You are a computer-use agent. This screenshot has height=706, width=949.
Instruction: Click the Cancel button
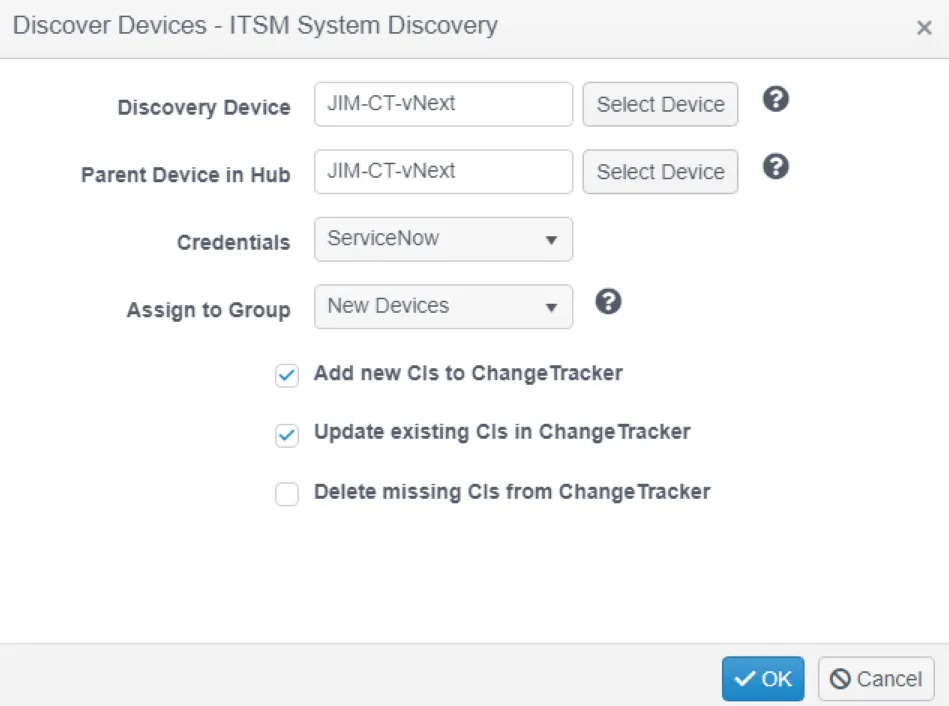(x=876, y=679)
